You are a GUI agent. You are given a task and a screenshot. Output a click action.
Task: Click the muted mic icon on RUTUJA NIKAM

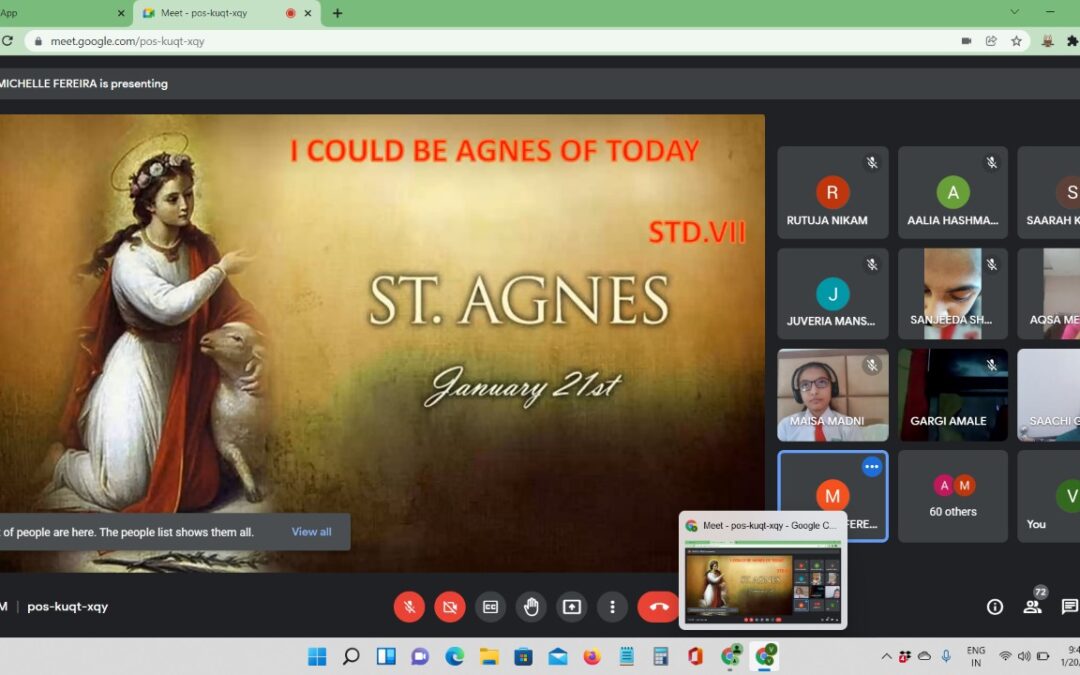click(x=872, y=163)
